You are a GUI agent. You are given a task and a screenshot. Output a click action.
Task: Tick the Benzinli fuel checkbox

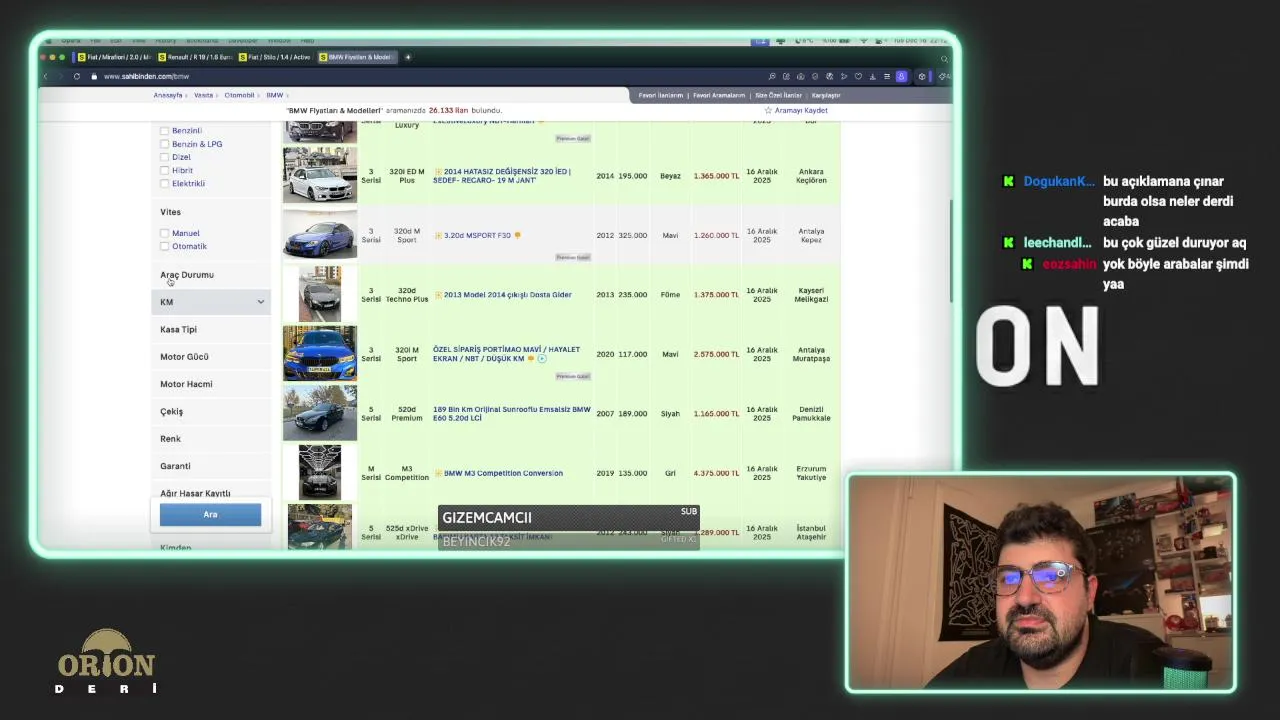(x=165, y=131)
